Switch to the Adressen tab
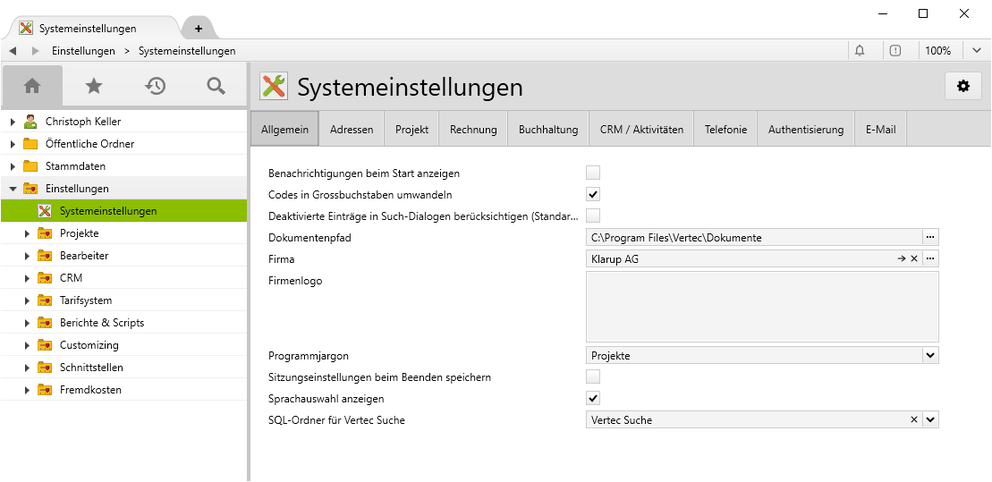 click(x=352, y=129)
